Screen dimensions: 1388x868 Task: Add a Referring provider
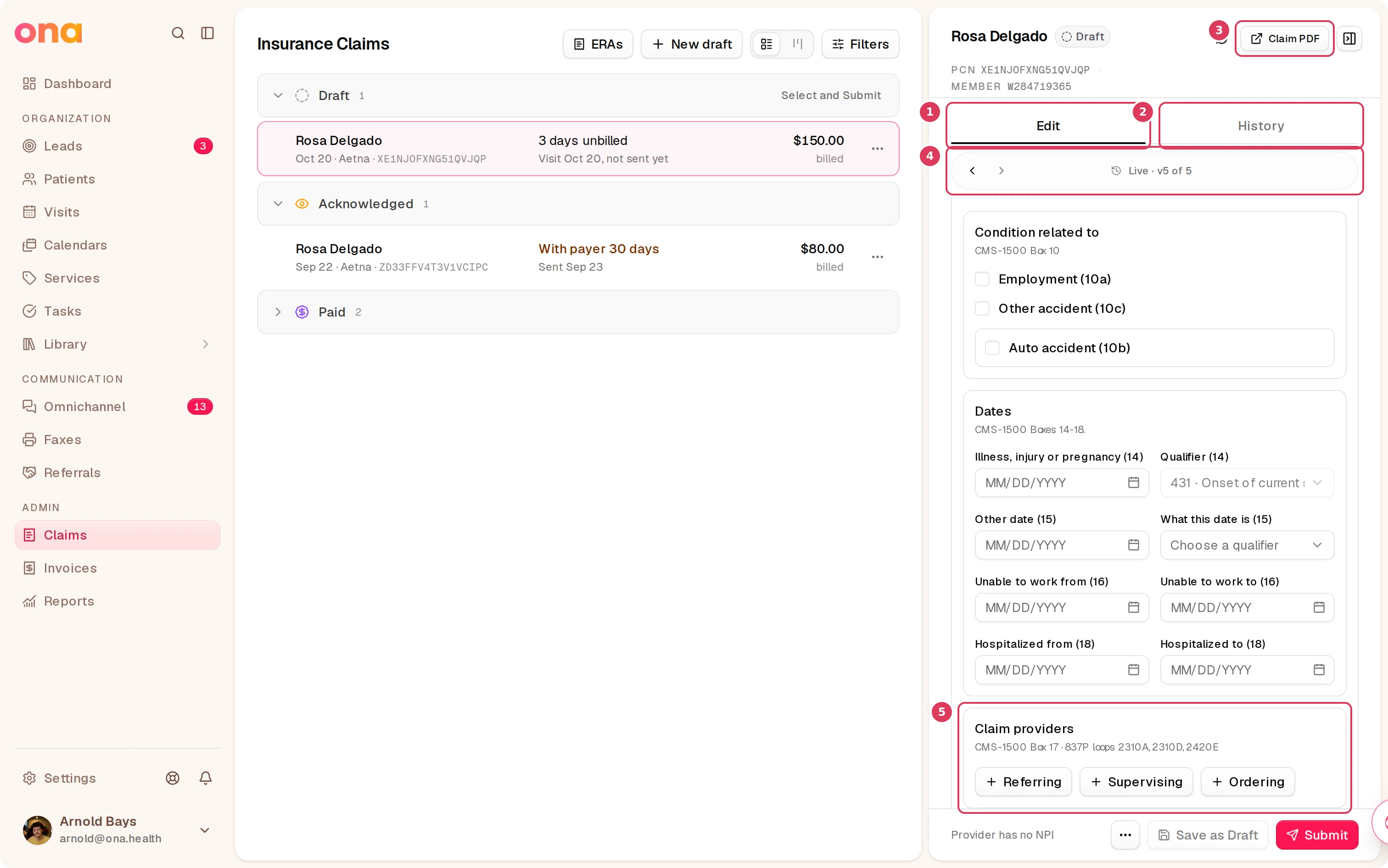point(1024,782)
